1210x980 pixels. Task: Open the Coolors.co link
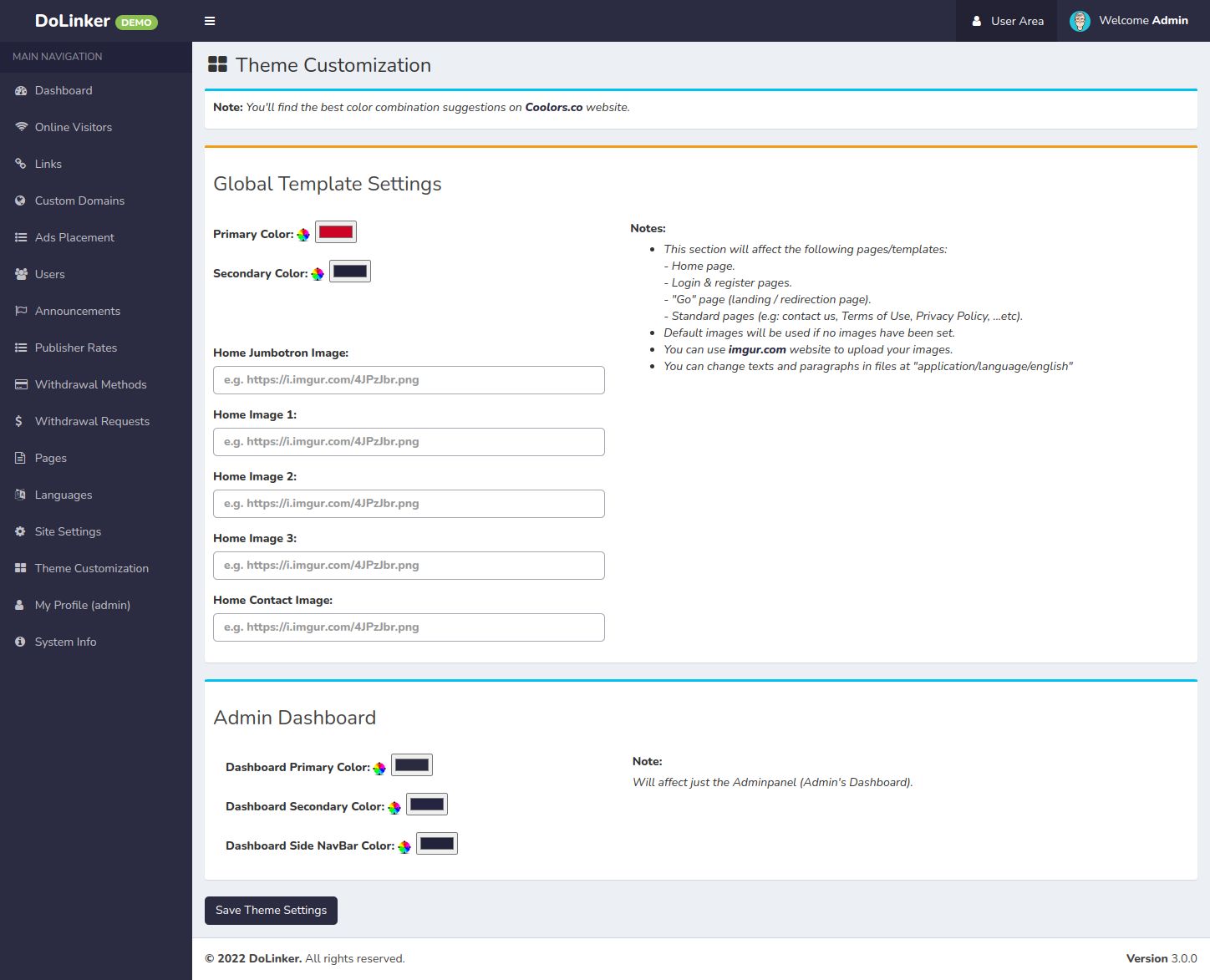pos(553,107)
